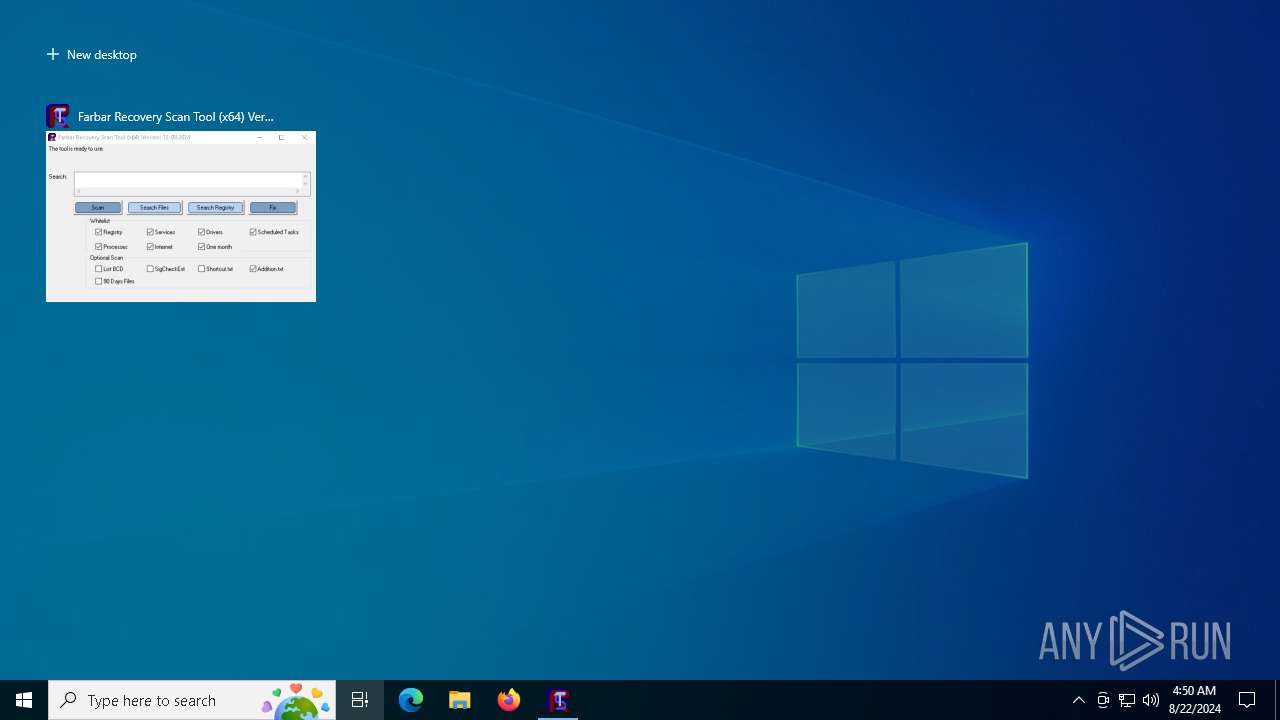Open the Action Center notifications icon
1280x720 pixels.
coord(1247,700)
